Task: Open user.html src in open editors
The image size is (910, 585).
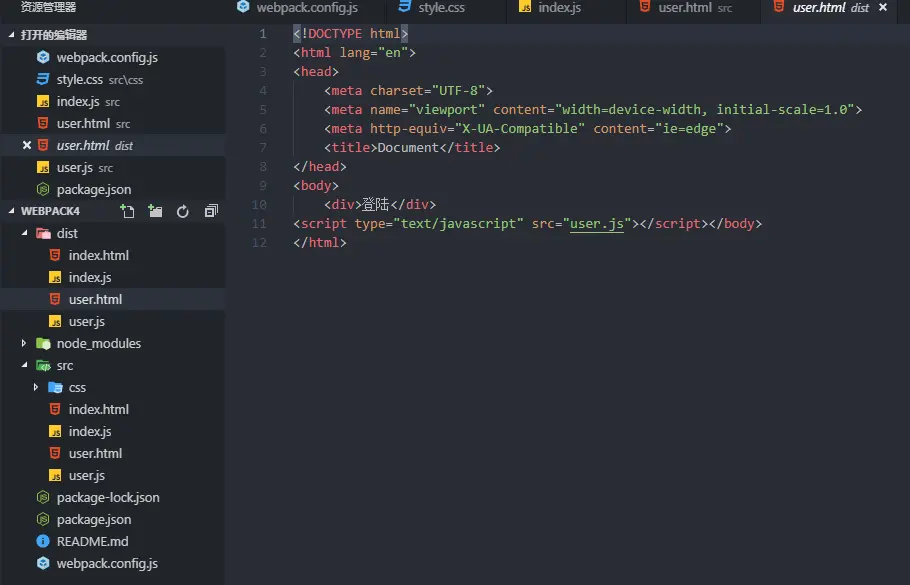Action: tap(113, 124)
